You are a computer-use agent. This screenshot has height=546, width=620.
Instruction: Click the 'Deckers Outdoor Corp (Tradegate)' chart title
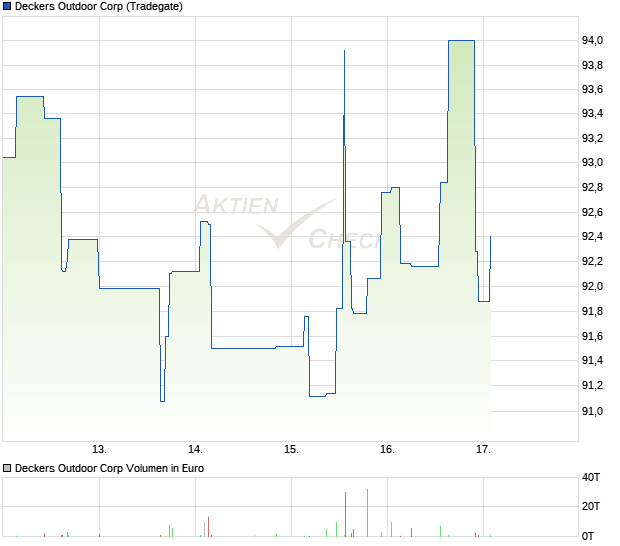pos(99,6)
